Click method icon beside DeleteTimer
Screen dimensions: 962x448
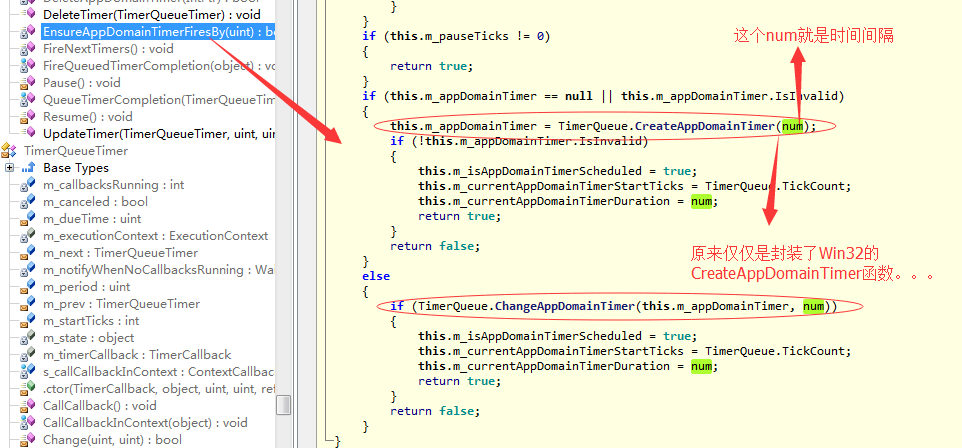(x=28, y=14)
